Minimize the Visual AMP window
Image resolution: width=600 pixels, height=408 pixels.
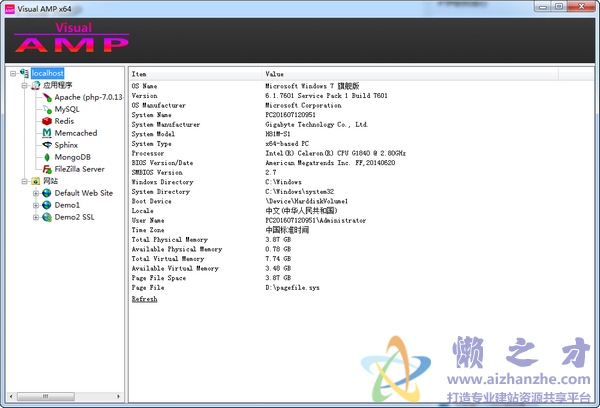(543, 7)
